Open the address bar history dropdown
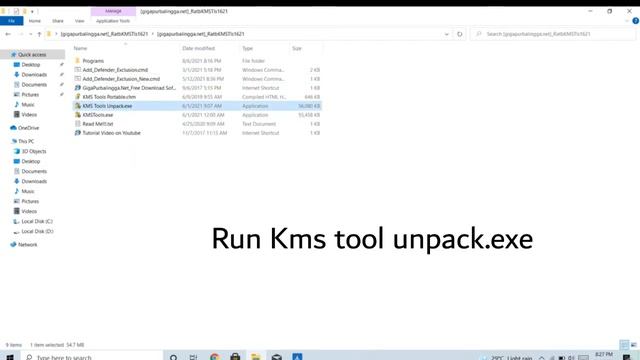This screenshot has width=640, height=360. coord(447,34)
